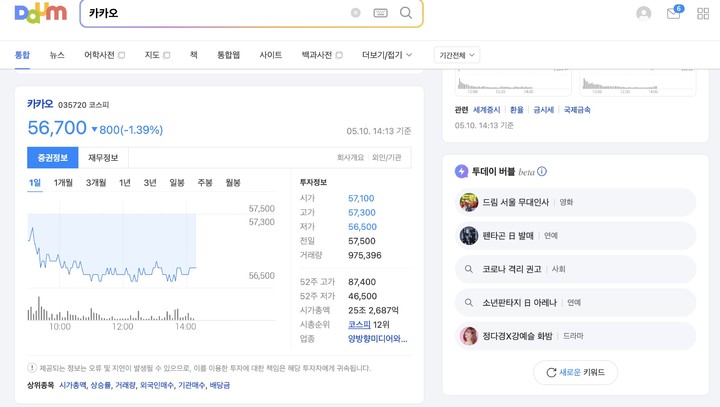720x407 pixels.
Task: Open the 환율 related link
Action: click(x=517, y=110)
